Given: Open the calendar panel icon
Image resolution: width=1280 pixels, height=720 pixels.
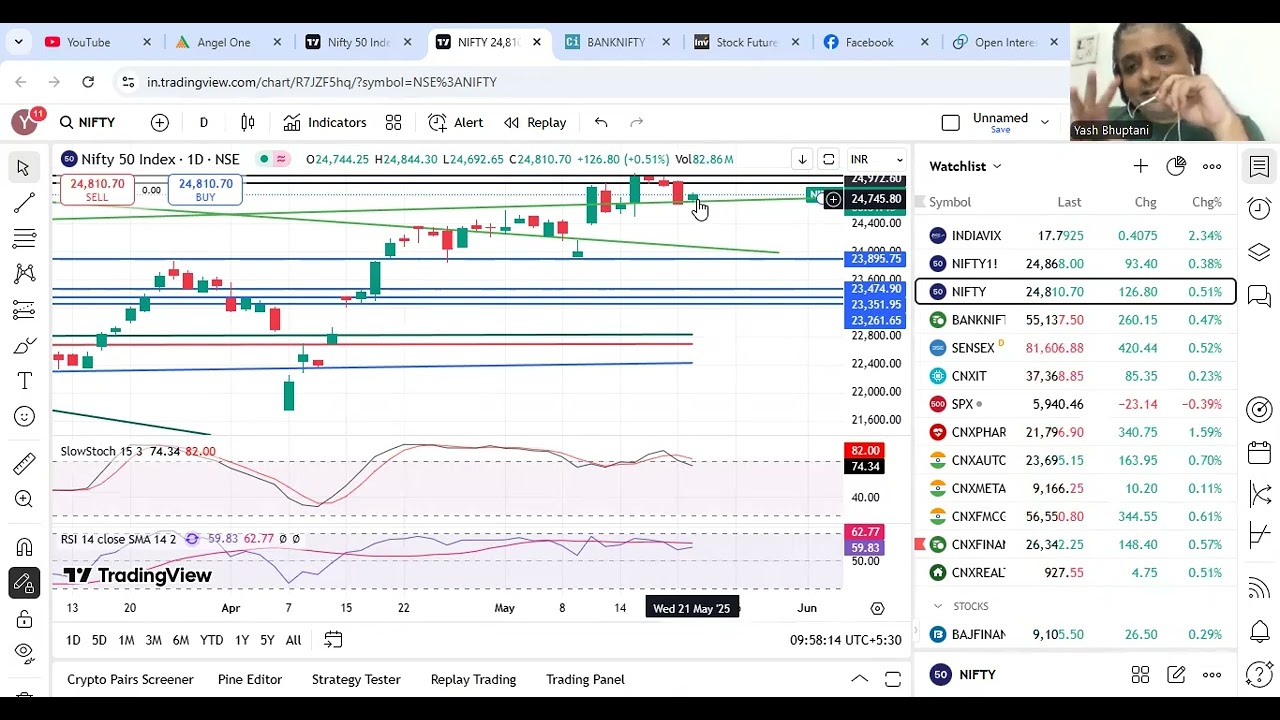Looking at the screenshot, I should [1259, 452].
